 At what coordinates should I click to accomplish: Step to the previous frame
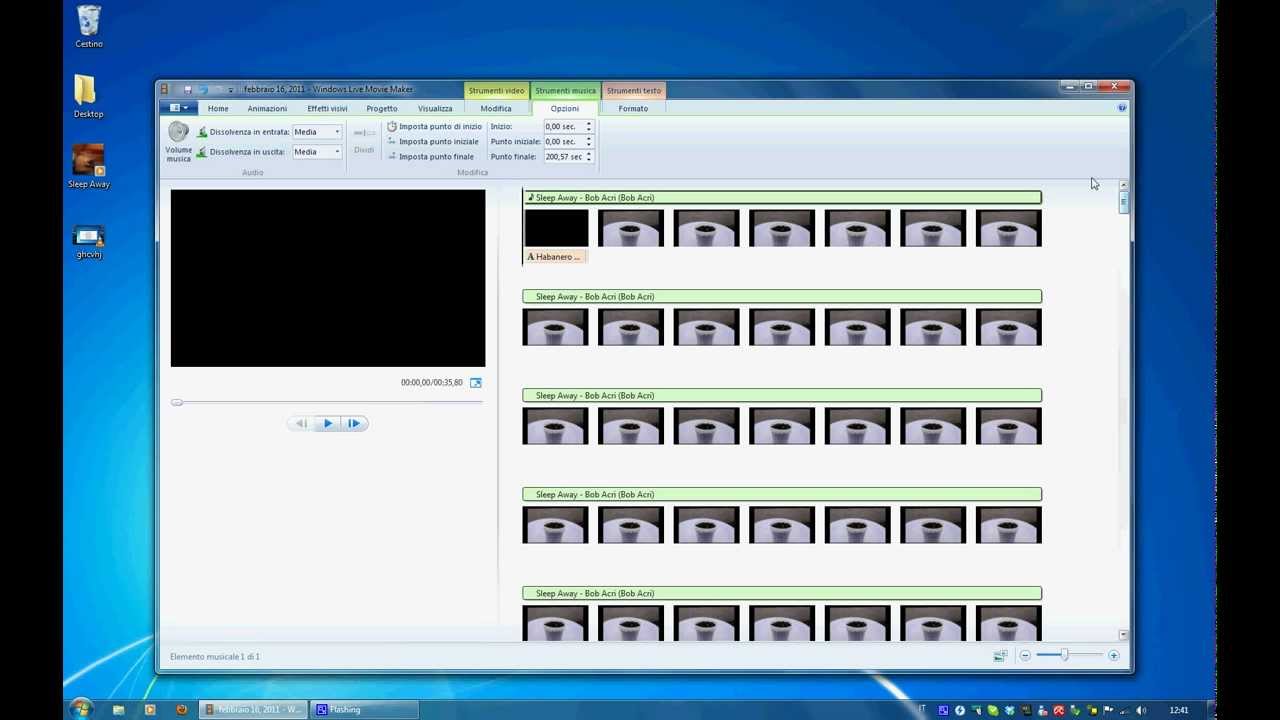[x=300, y=424]
